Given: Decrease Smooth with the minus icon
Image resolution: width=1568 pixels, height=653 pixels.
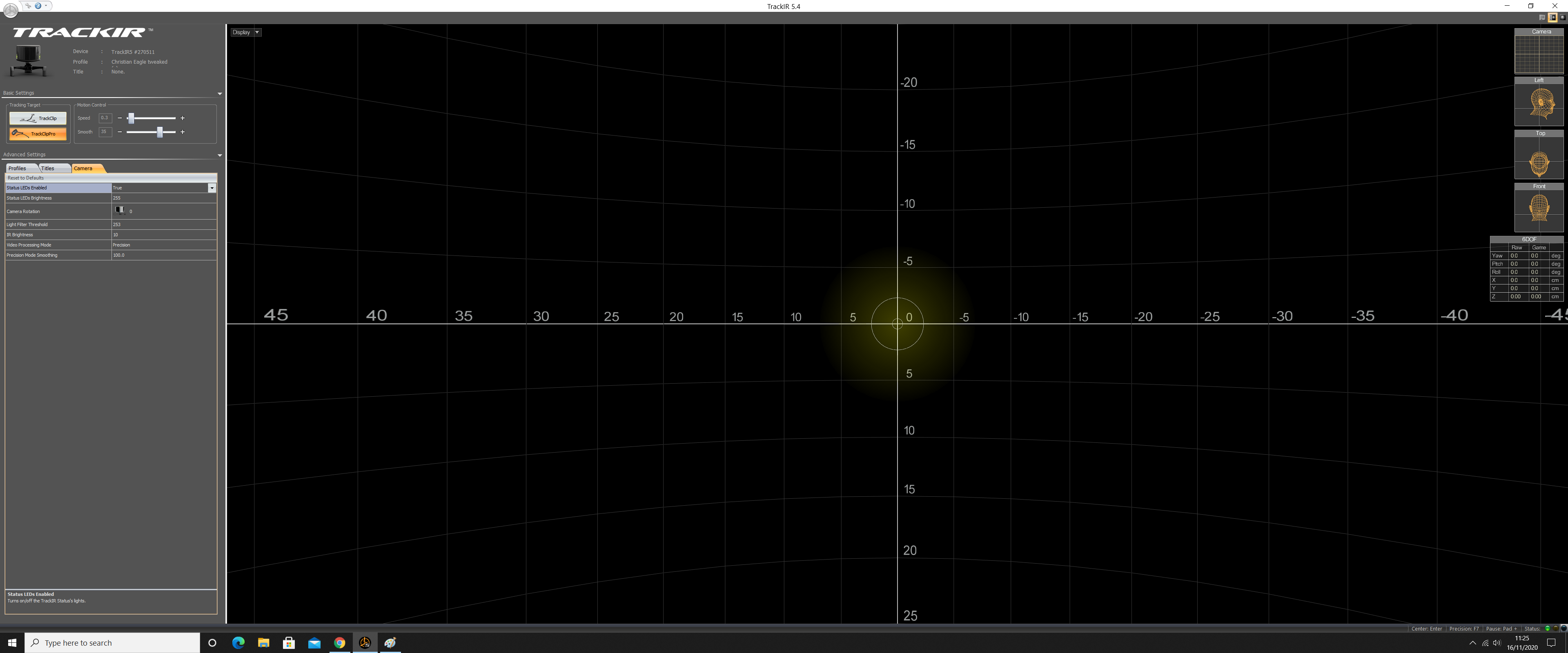Looking at the screenshot, I should 119,131.
